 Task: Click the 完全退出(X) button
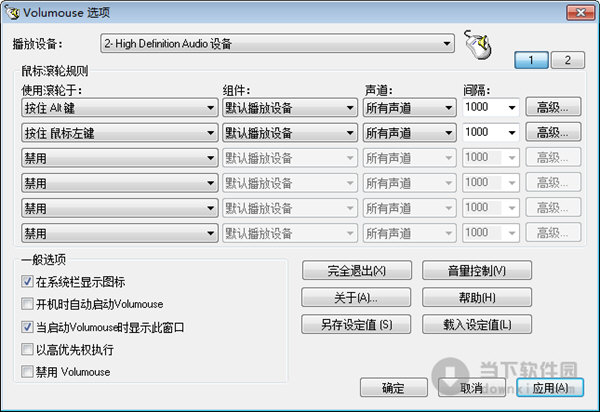[357, 270]
